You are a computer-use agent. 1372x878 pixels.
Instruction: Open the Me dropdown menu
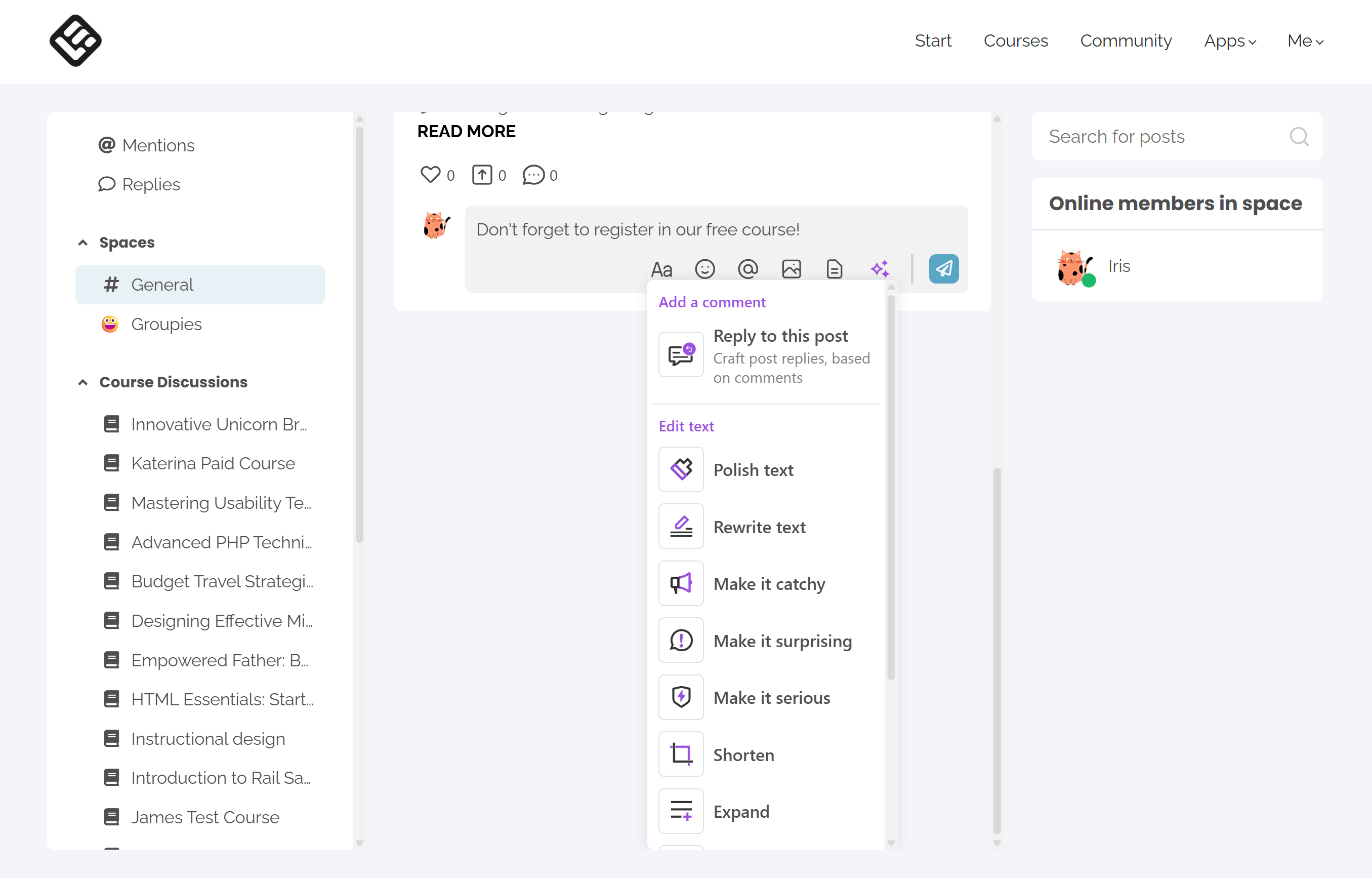[x=1305, y=41]
